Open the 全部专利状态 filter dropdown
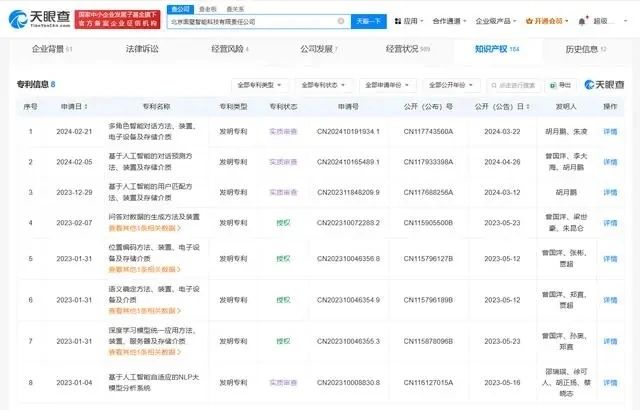 coord(323,85)
